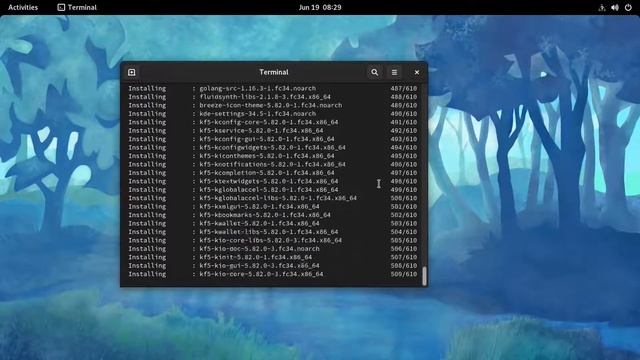Open the Activities overview
Viewport: 640px width, 360px height.
pos(23,7)
